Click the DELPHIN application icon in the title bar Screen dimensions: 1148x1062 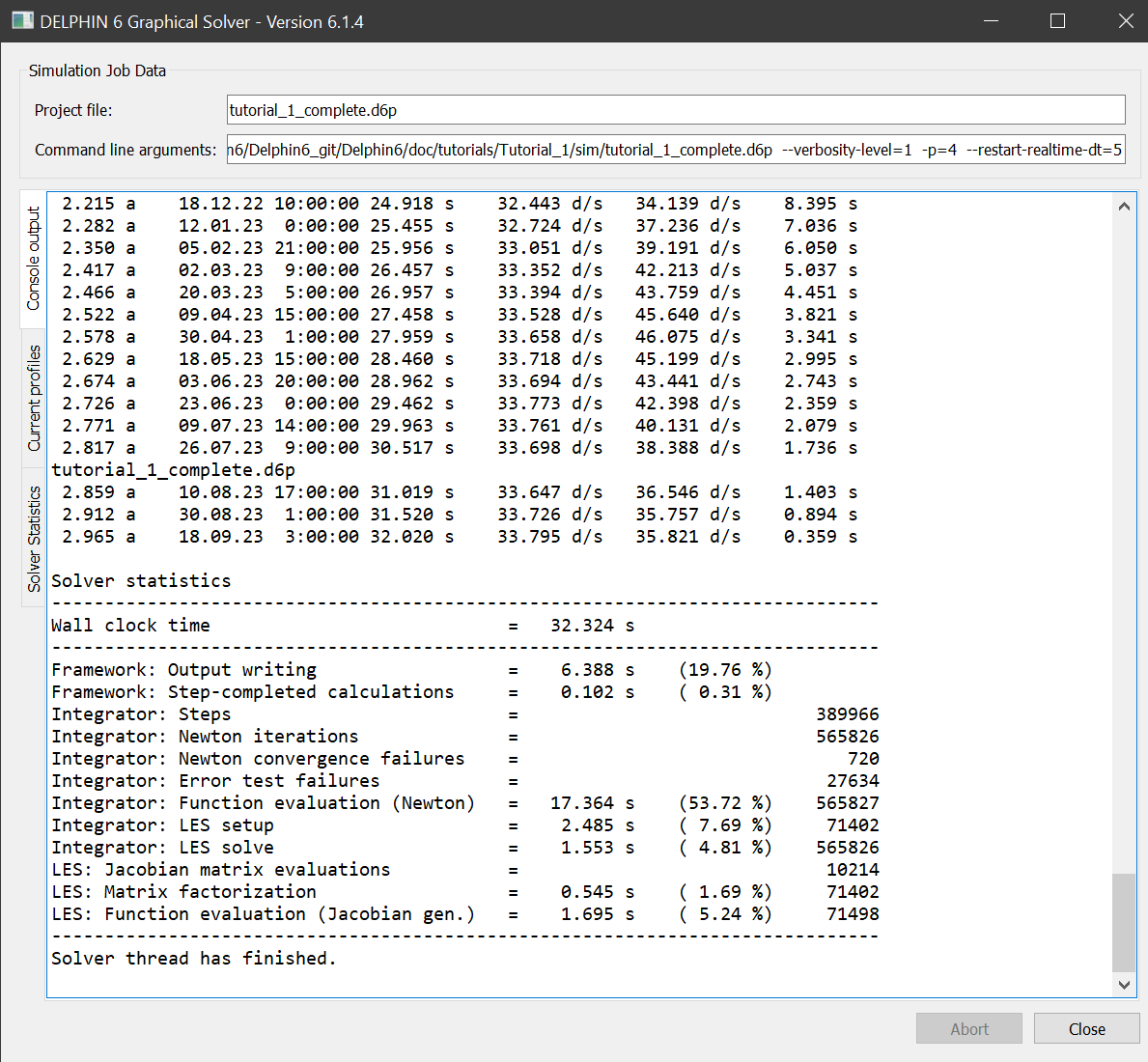click(x=22, y=21)
